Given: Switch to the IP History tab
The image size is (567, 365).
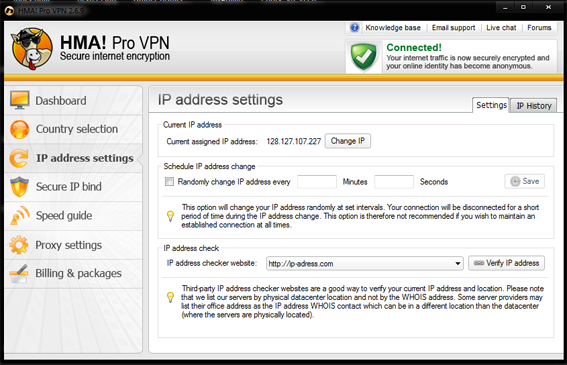Looking at the screenshot, I should pyautogui.click(x=533, y=106).
